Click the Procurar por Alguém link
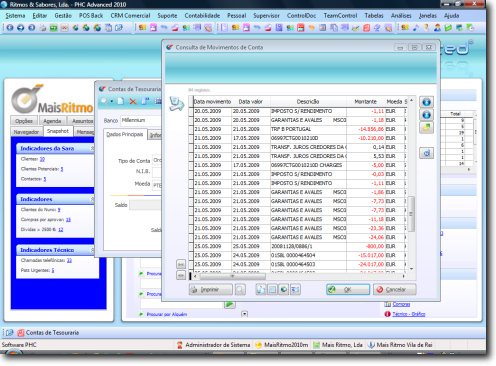Screen dimensions: 496x366 tap(167, 314)
